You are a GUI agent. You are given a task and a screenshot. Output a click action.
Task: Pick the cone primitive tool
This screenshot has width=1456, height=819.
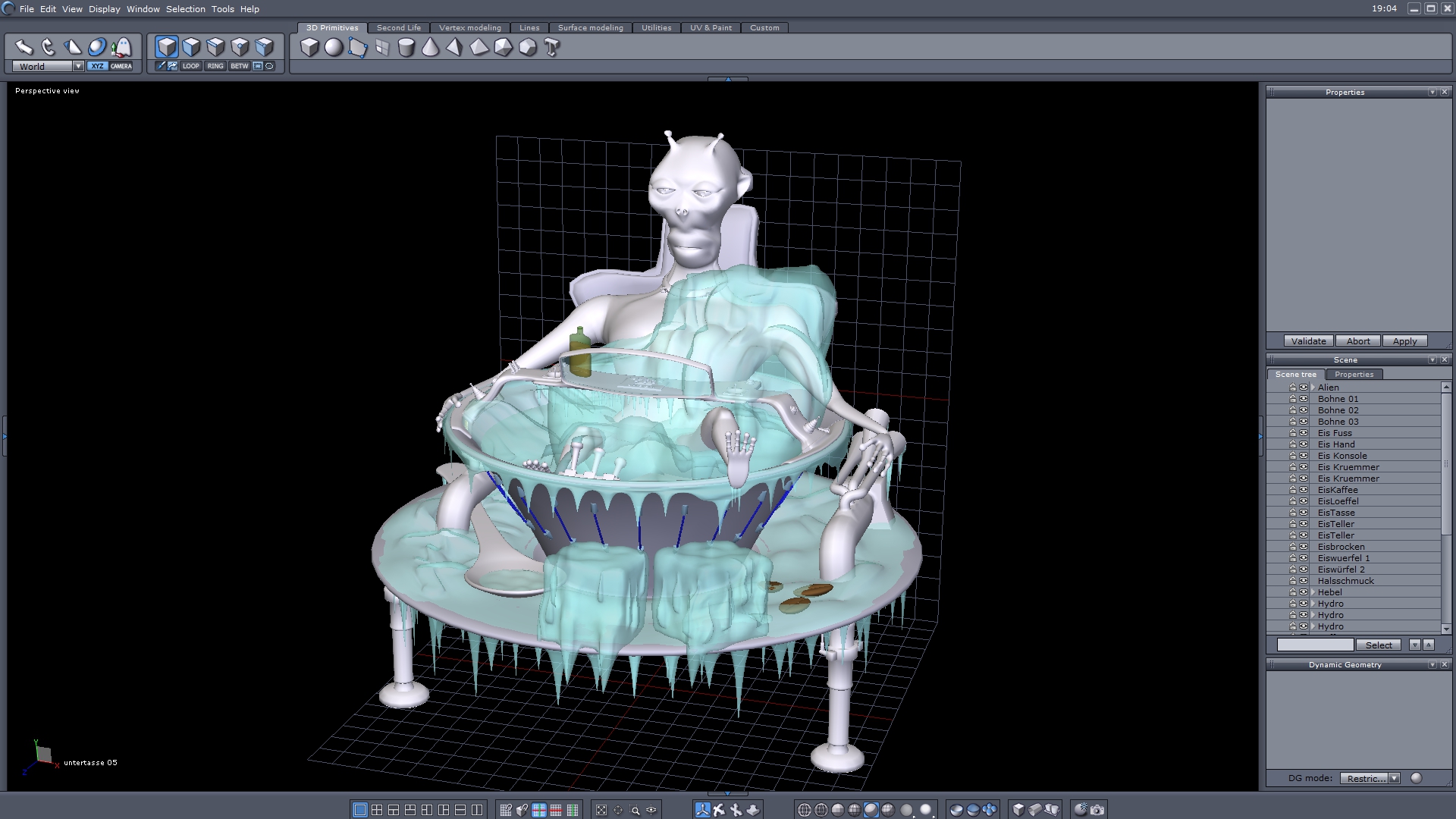tap(431, 48)
